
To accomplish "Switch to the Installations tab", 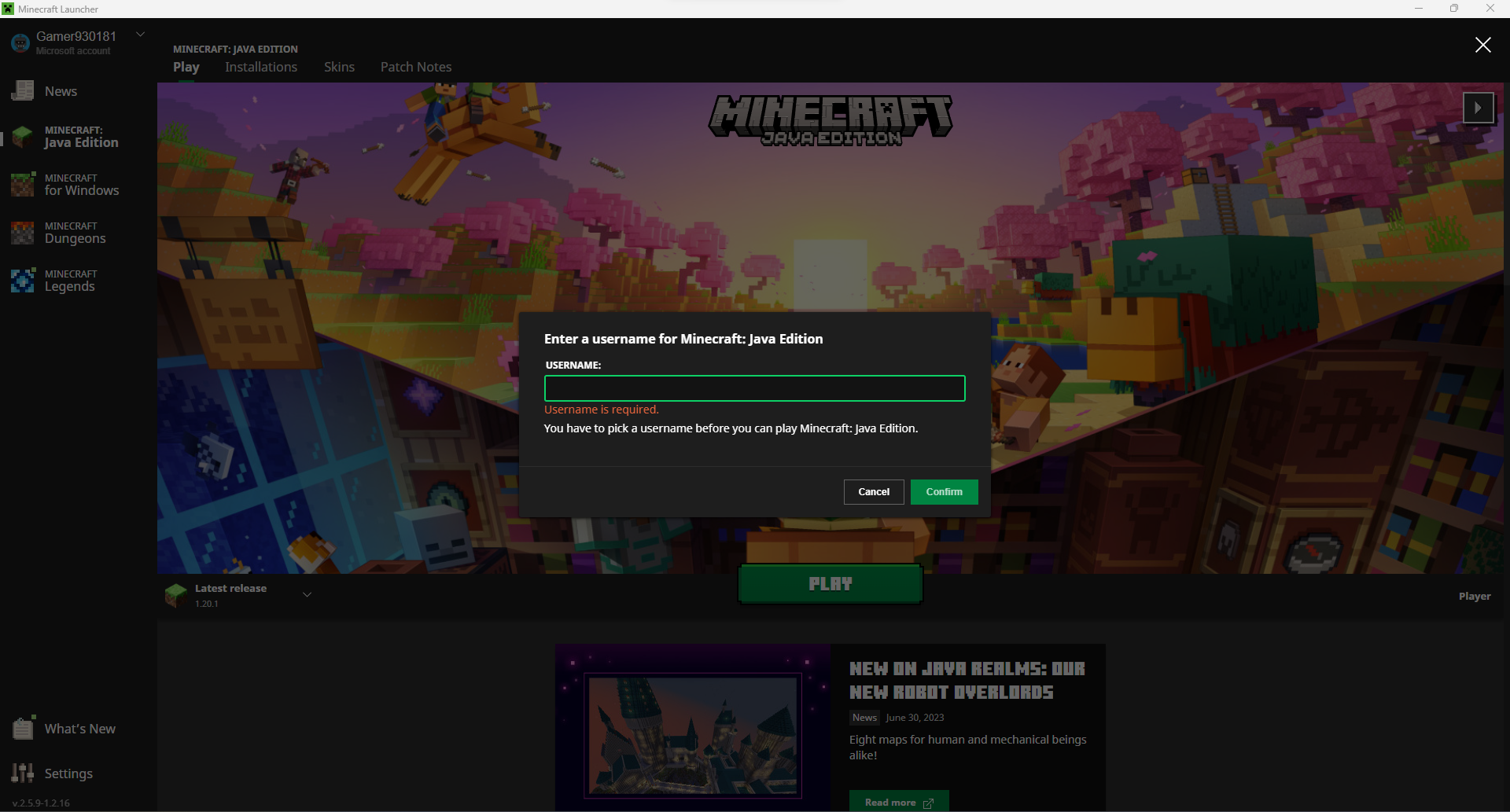I will pos(261,68).
